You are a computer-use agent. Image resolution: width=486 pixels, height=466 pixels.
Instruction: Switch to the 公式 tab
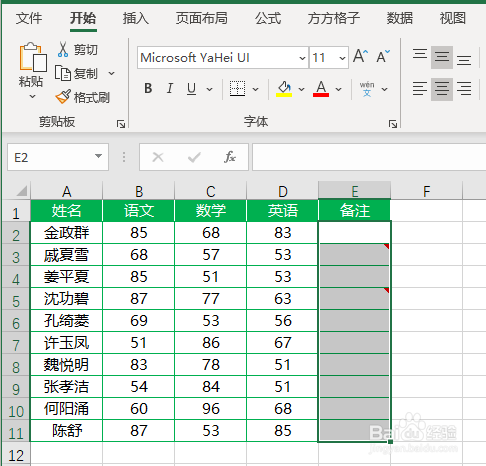coord(268,18)
